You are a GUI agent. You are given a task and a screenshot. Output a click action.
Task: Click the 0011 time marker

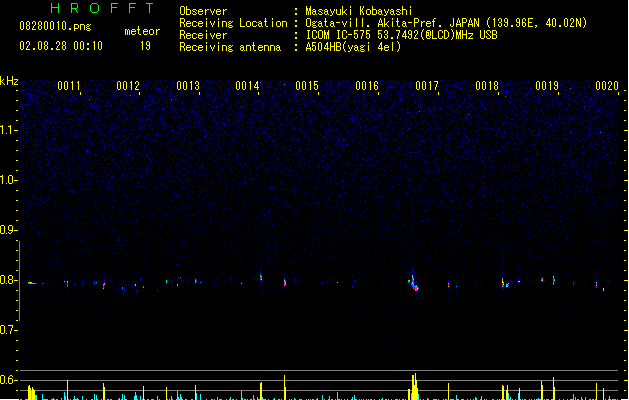click(x=69, y=86)
